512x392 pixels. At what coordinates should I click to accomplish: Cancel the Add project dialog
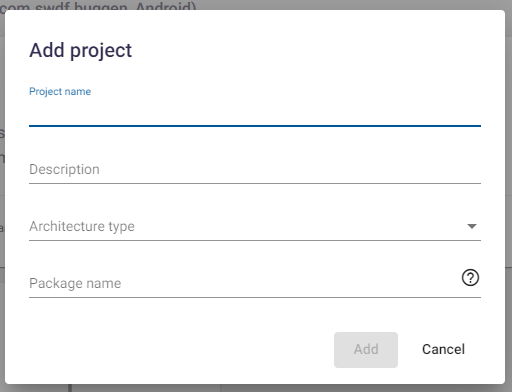443,350
